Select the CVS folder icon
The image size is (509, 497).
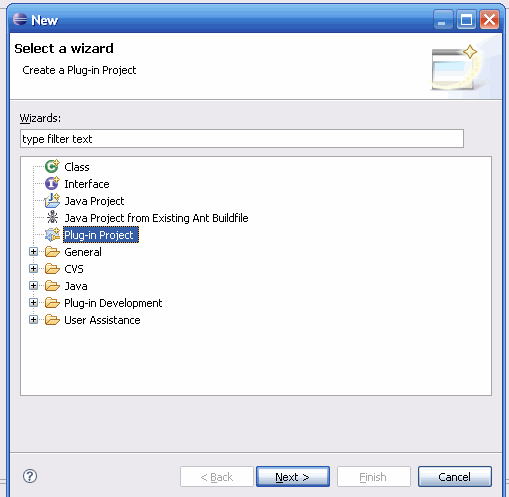pyautogui.click(x=52, y=269)
